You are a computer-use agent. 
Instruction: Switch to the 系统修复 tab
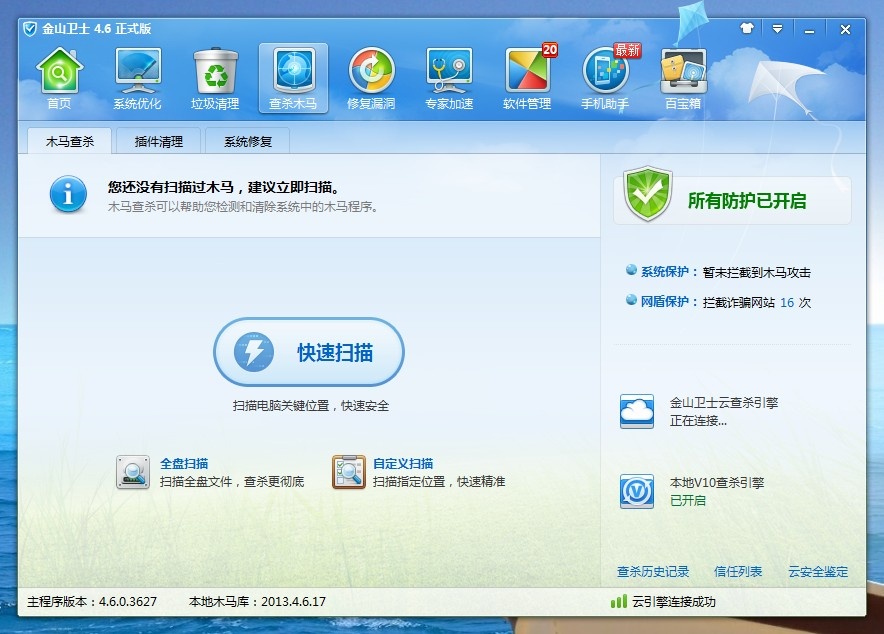click(x=247, y=141)
